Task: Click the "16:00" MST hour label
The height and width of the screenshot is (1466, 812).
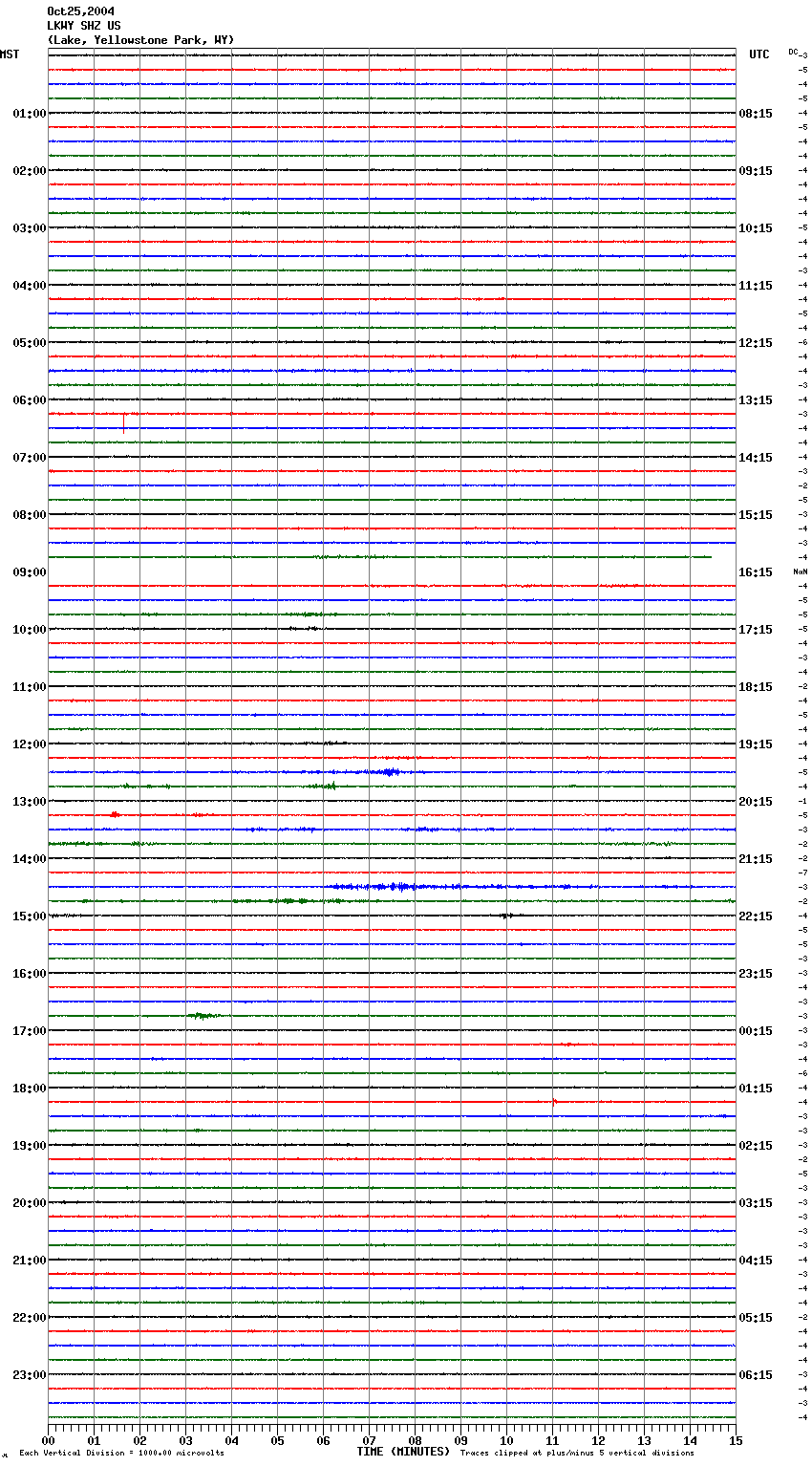Action: [30, 974]
